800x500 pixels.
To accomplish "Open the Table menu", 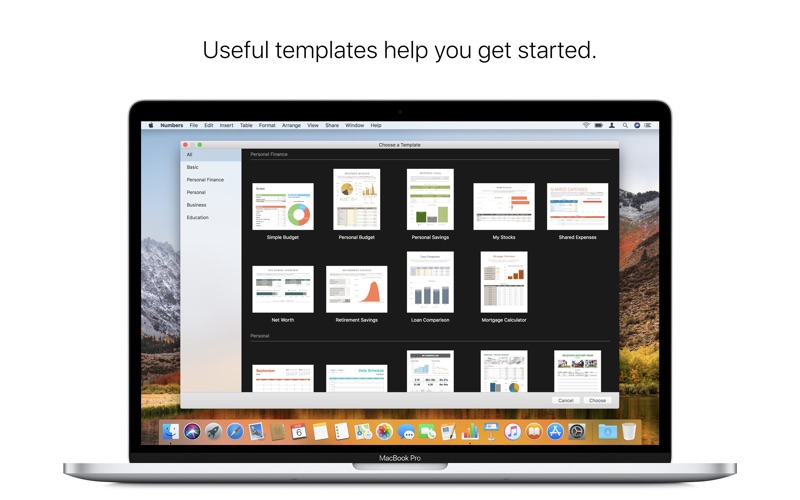I will [246, 125].
